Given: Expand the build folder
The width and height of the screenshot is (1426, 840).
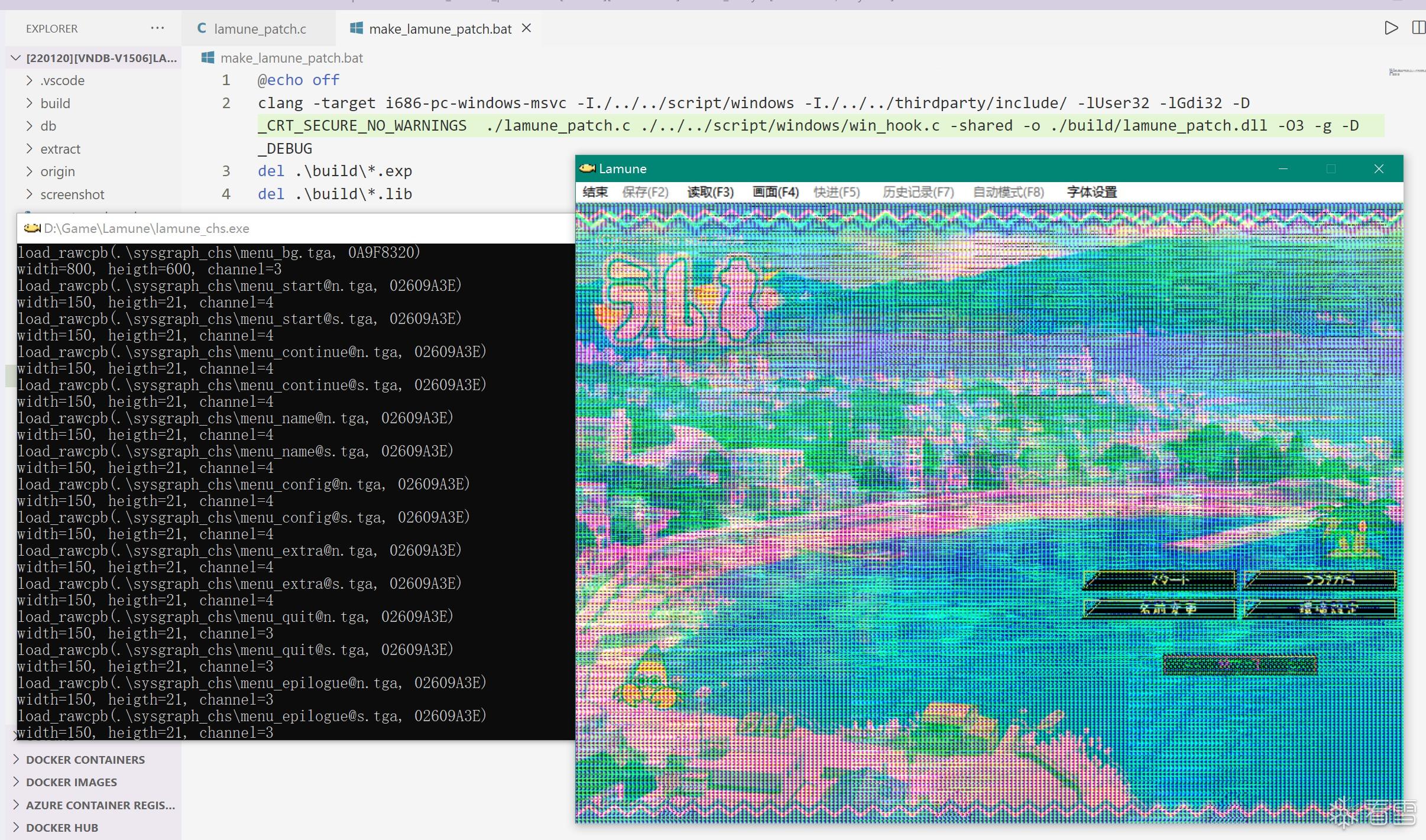Looking at the screenshot, I should 55,103.
